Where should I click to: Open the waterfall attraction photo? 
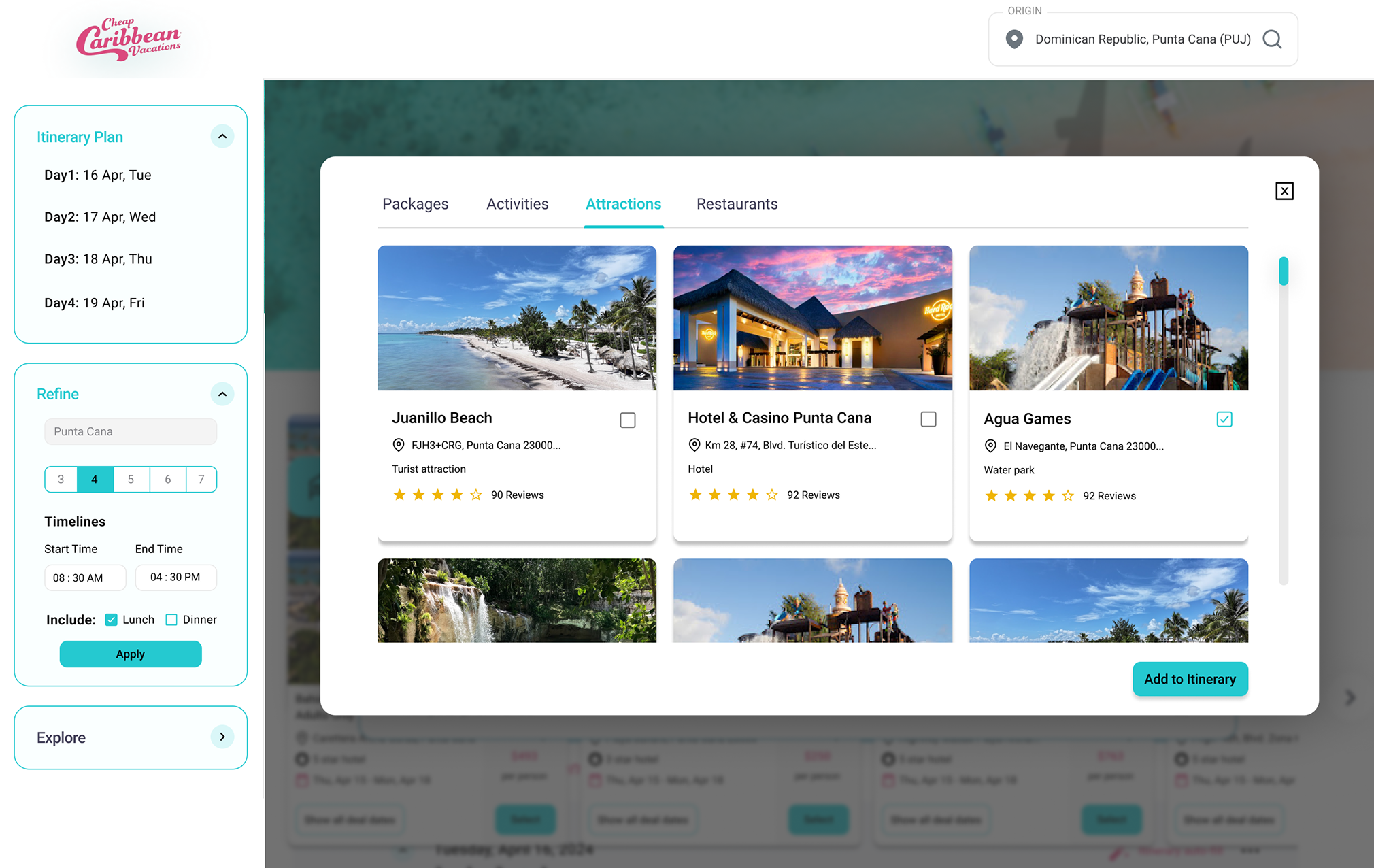tap(517, 601)
